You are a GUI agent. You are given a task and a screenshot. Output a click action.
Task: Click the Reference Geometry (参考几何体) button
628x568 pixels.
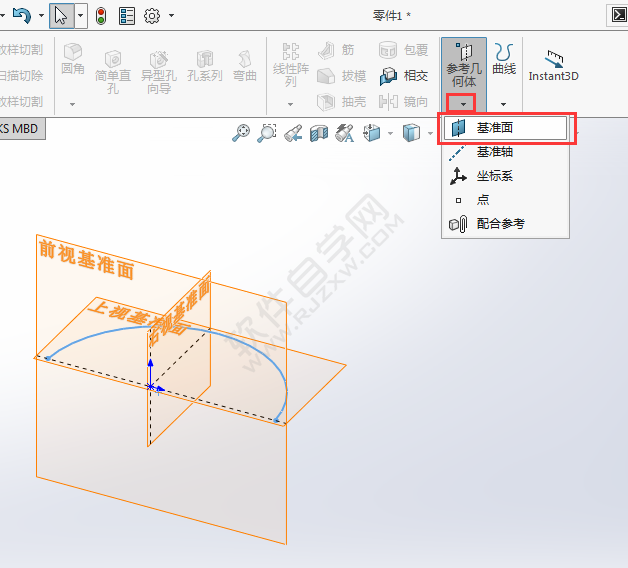[464, 65]
